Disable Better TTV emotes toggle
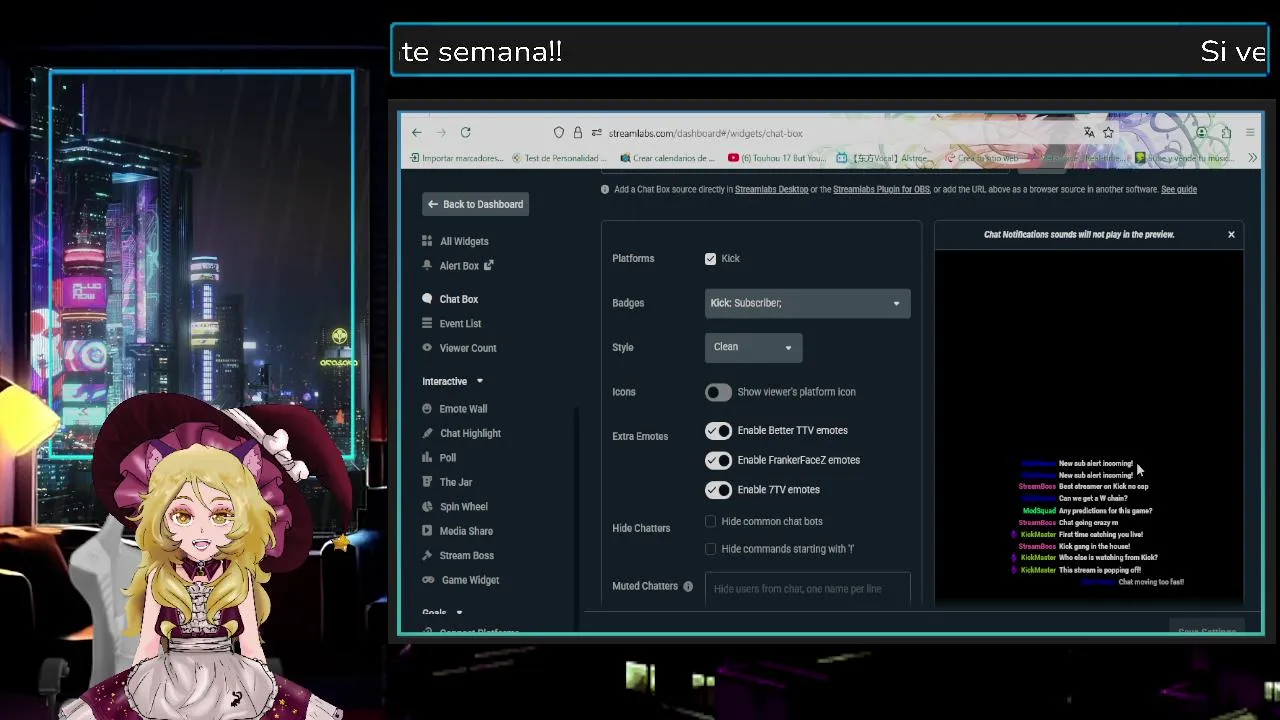The image size is (1280, 720). click(718, 431)
